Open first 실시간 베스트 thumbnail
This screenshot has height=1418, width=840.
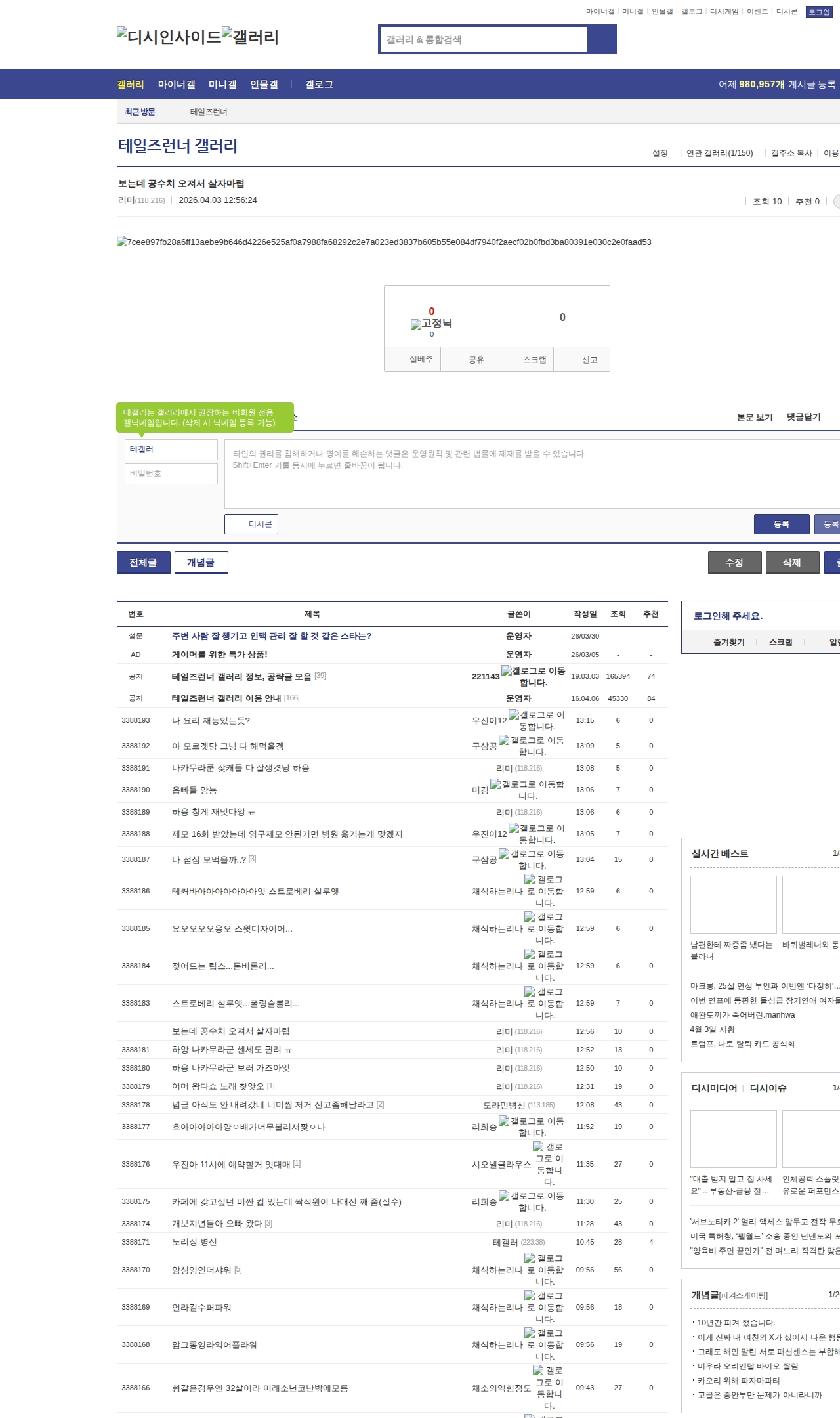pos(733,904)
